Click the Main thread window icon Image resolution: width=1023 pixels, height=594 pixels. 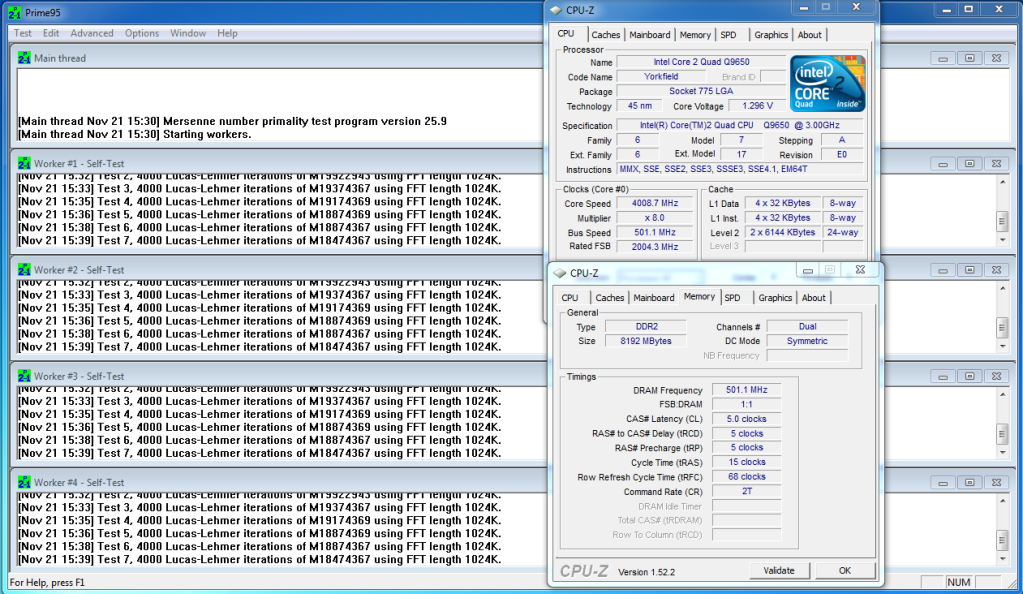pyautogui.click(x=24, y=58)
